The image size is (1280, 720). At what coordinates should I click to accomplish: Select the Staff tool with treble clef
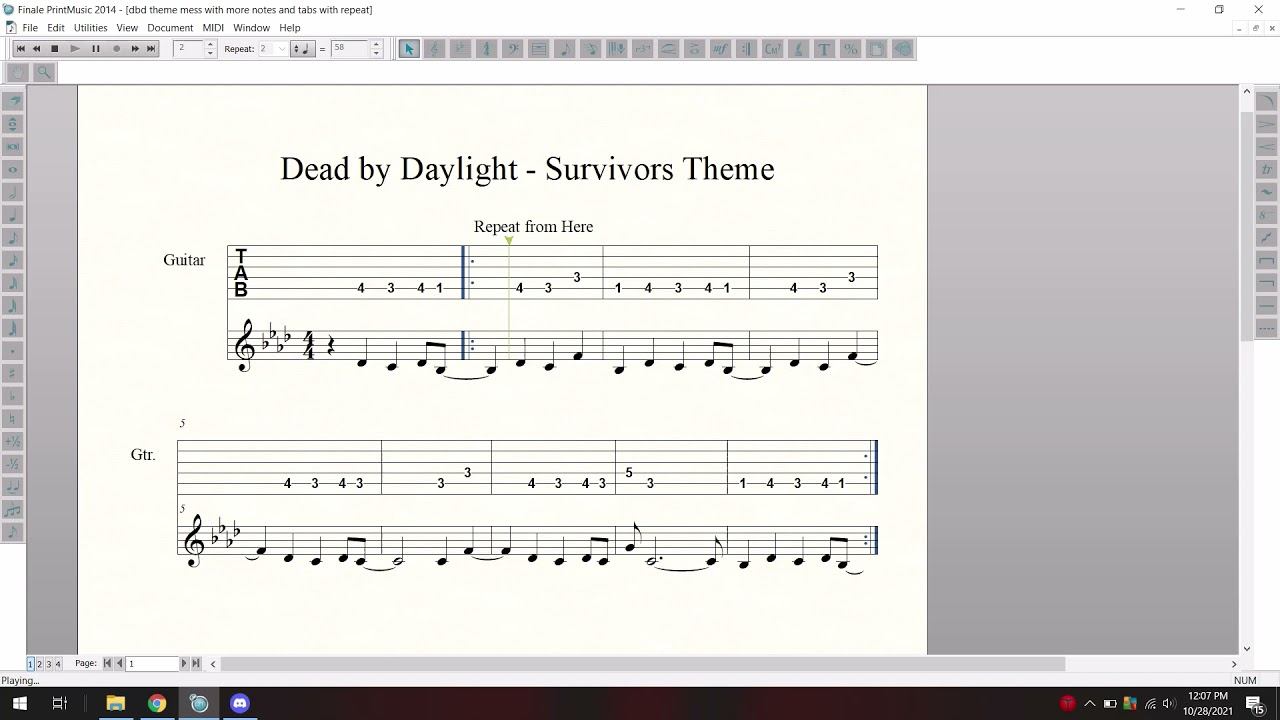point(435,49)
